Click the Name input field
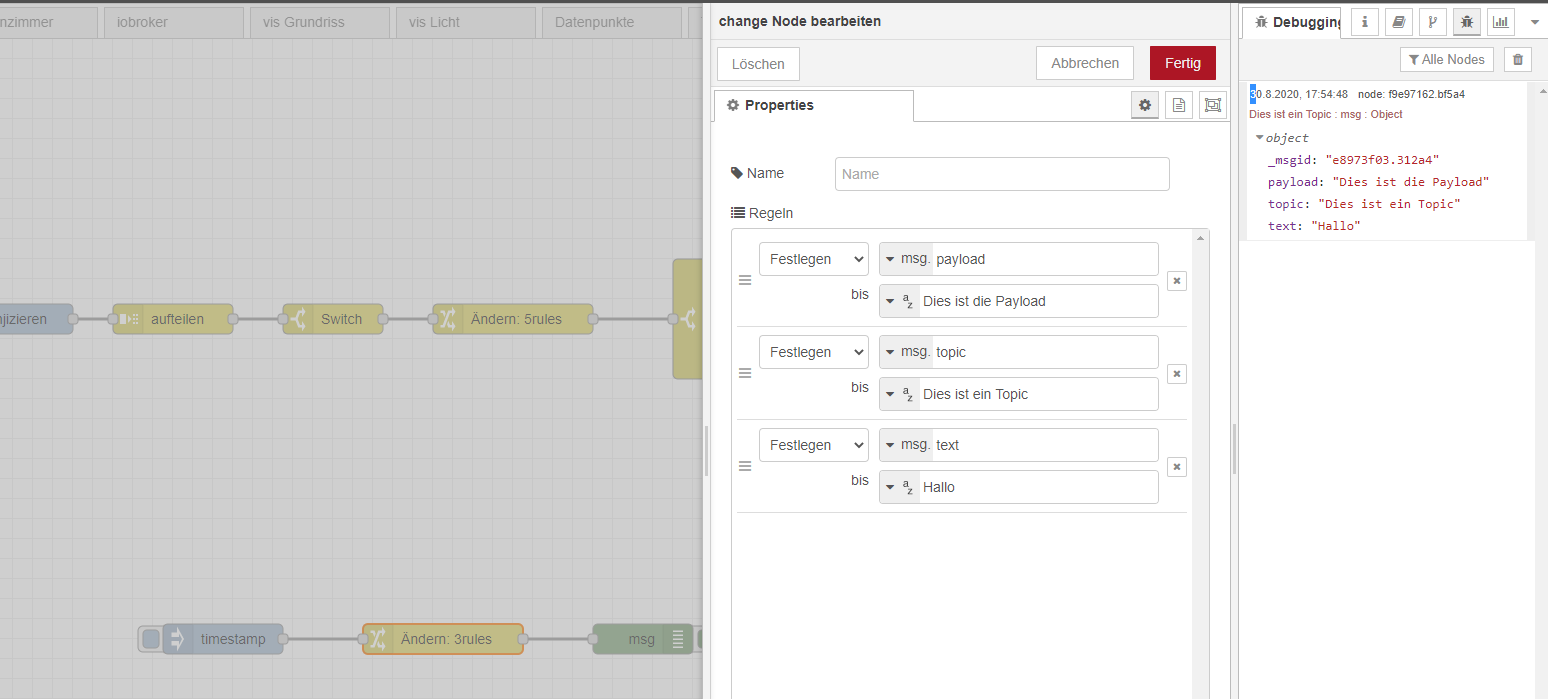The height and width of the screenshot is (699, 1548). pos(1001,174)
